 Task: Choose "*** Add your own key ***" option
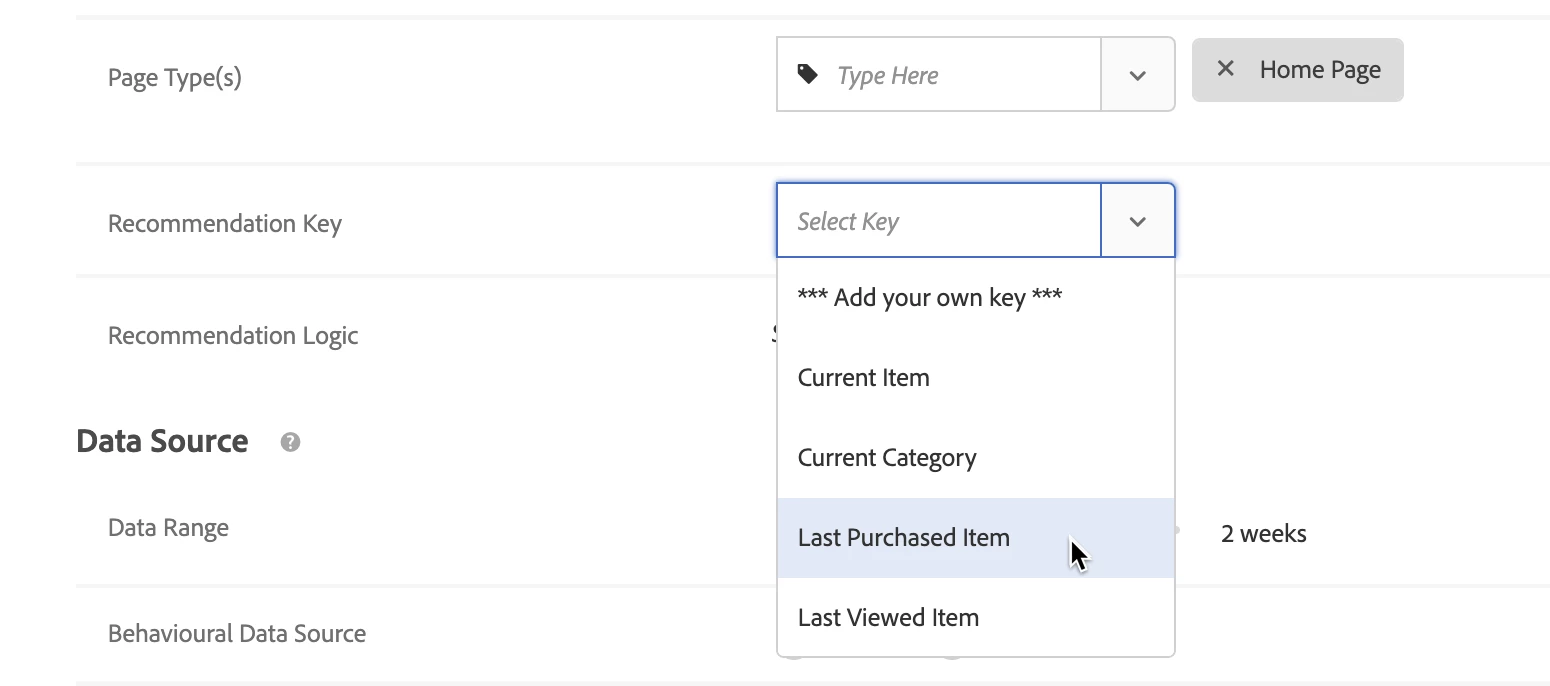click(x=929, y=297)
